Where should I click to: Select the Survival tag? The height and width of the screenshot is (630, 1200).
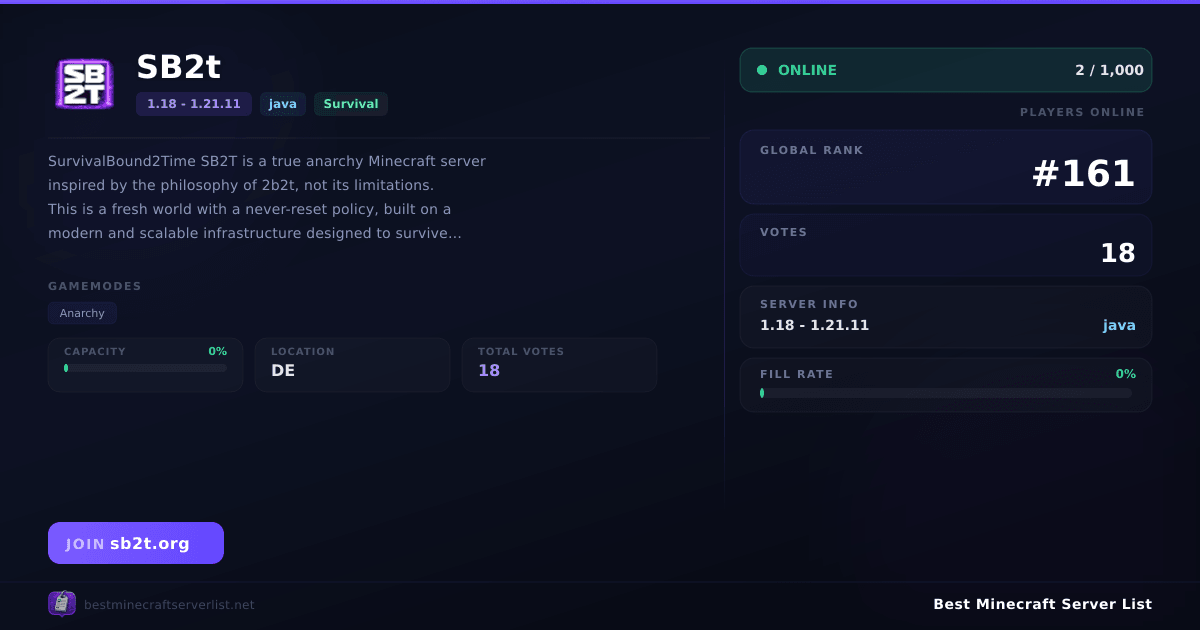[351, 104]
